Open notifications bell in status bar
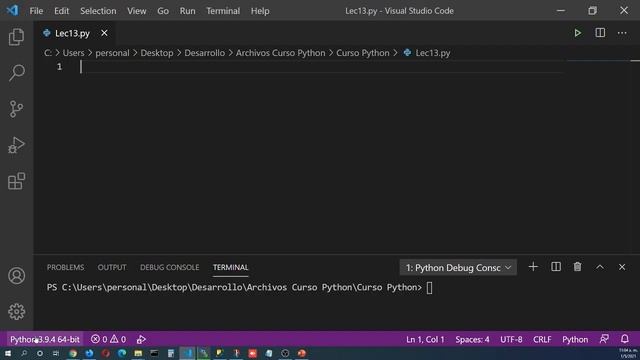Viewport: 640px width, 360px height. [x=625, y=339]
